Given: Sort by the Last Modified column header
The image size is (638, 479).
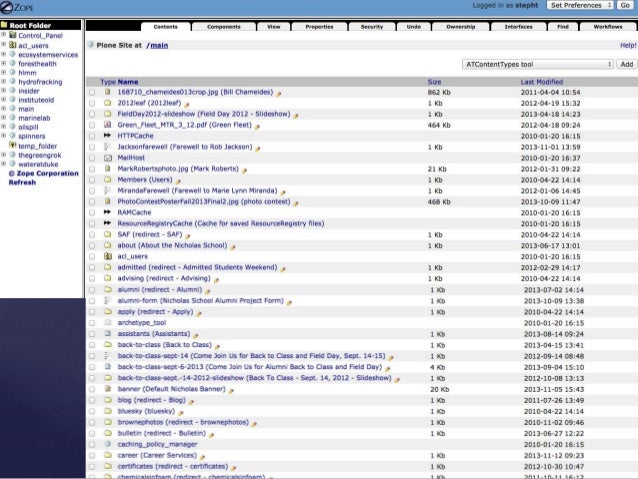Looking at the screenshot, I should click(x=542, y=82).
